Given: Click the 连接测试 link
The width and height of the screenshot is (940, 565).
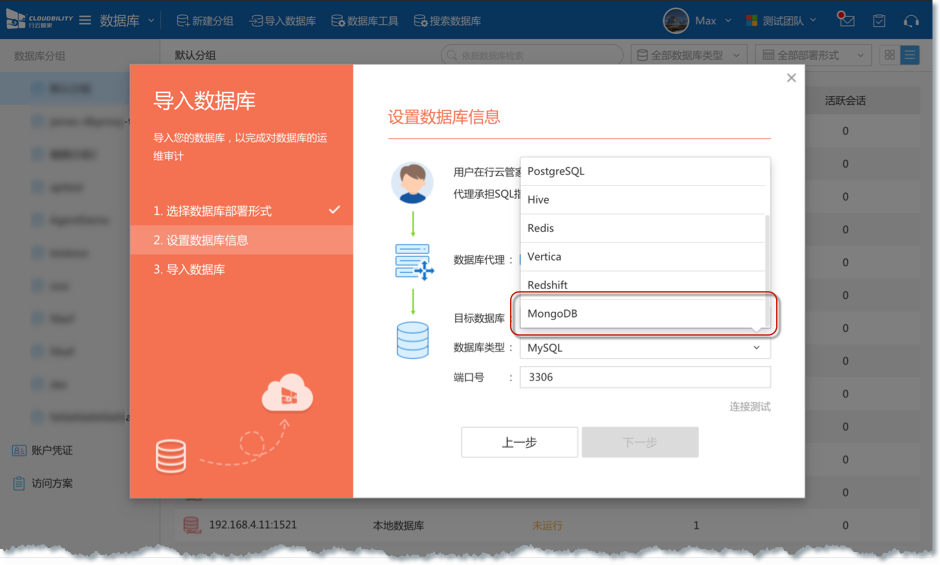Looking at the screenshot, I should [x=750, y=407].
